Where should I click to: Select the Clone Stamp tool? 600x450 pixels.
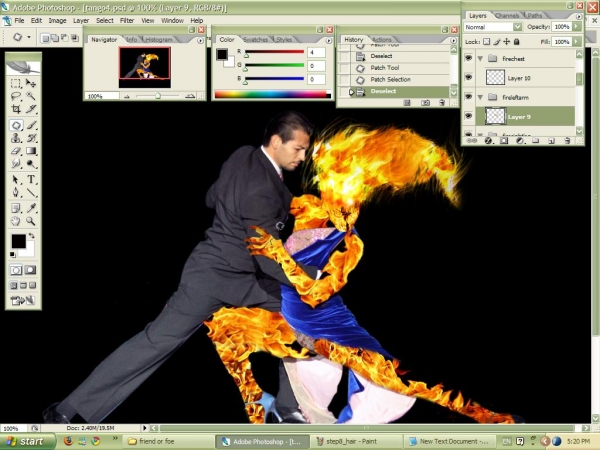click(16, 138)
